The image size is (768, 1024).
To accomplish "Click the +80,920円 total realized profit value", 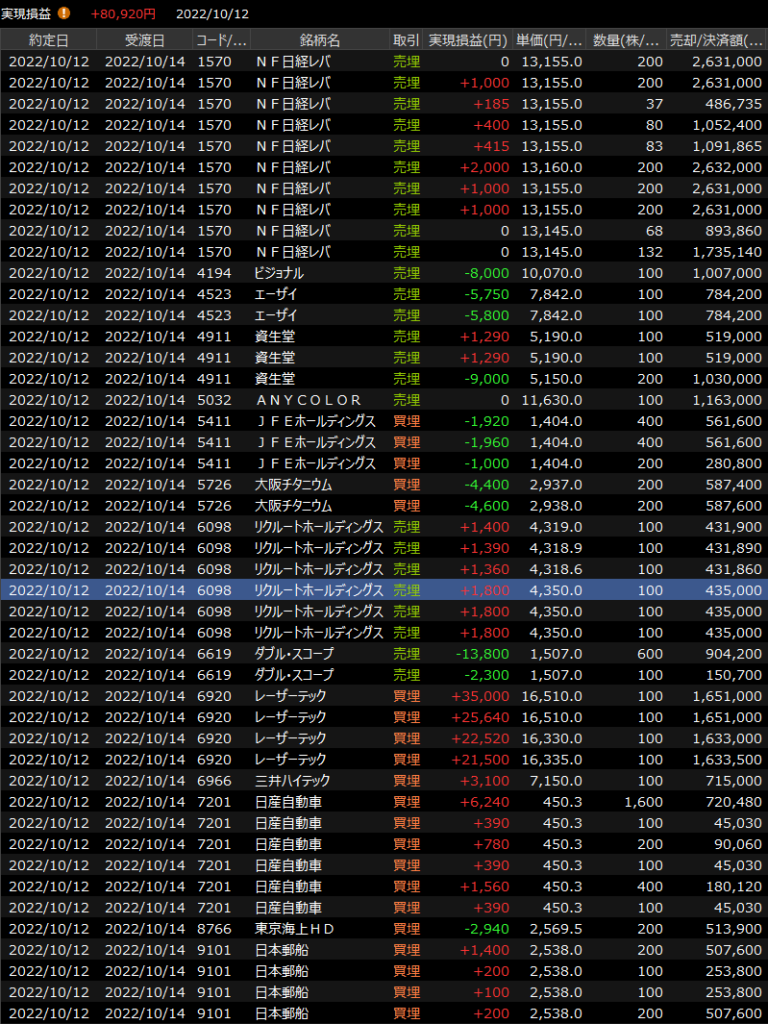I will 123,14.
